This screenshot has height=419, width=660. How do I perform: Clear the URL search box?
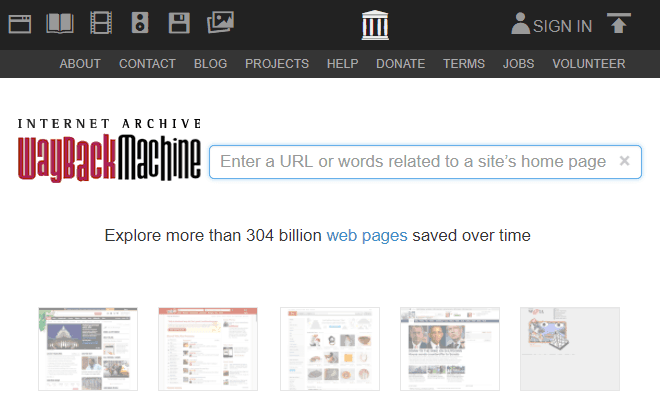tap(625, 161)
